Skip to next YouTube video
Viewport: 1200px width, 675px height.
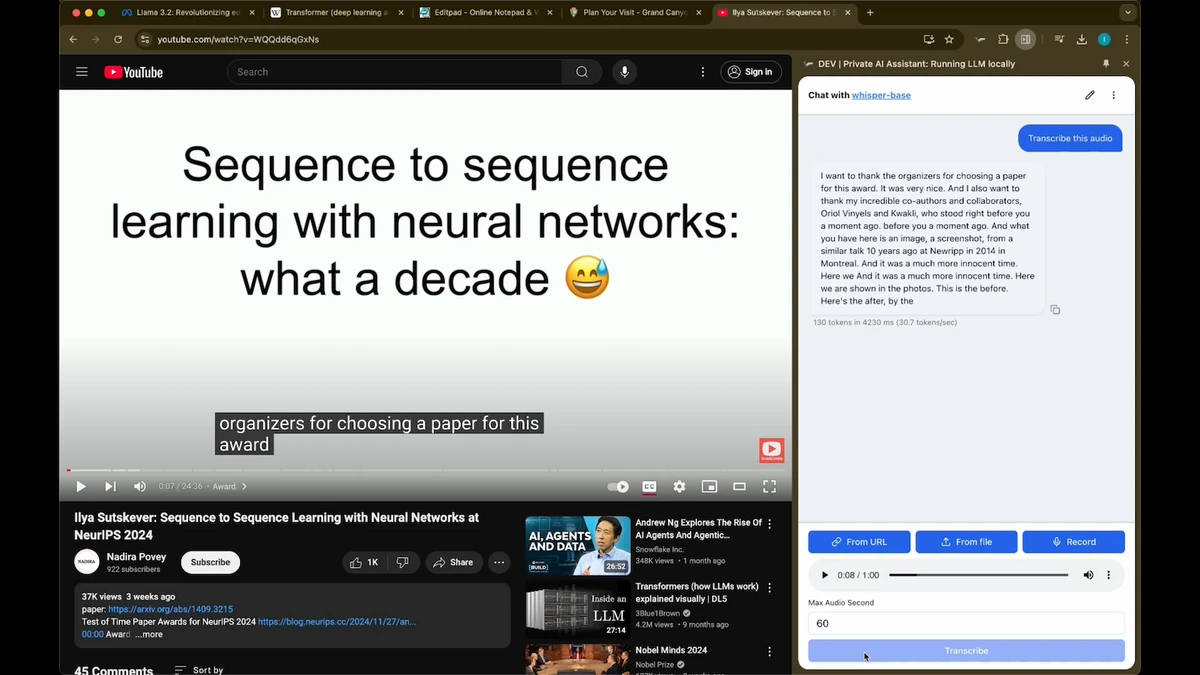[110, 487]
